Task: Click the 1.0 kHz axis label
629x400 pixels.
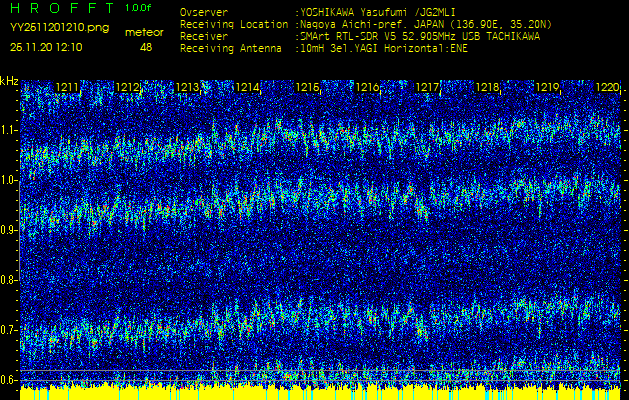Action: click(x=9, y=180)
